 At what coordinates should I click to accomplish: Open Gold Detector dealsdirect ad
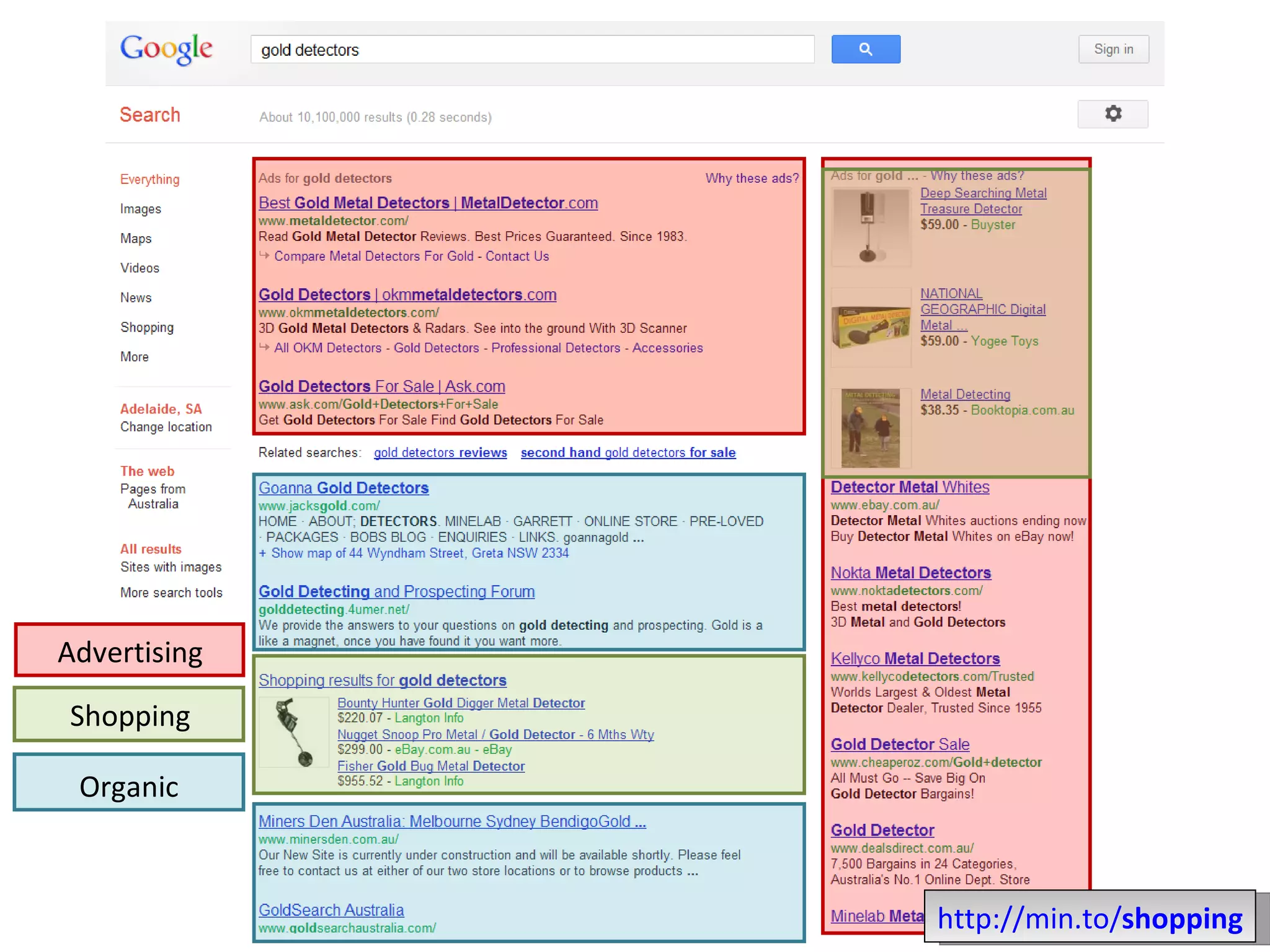(882, 830)
